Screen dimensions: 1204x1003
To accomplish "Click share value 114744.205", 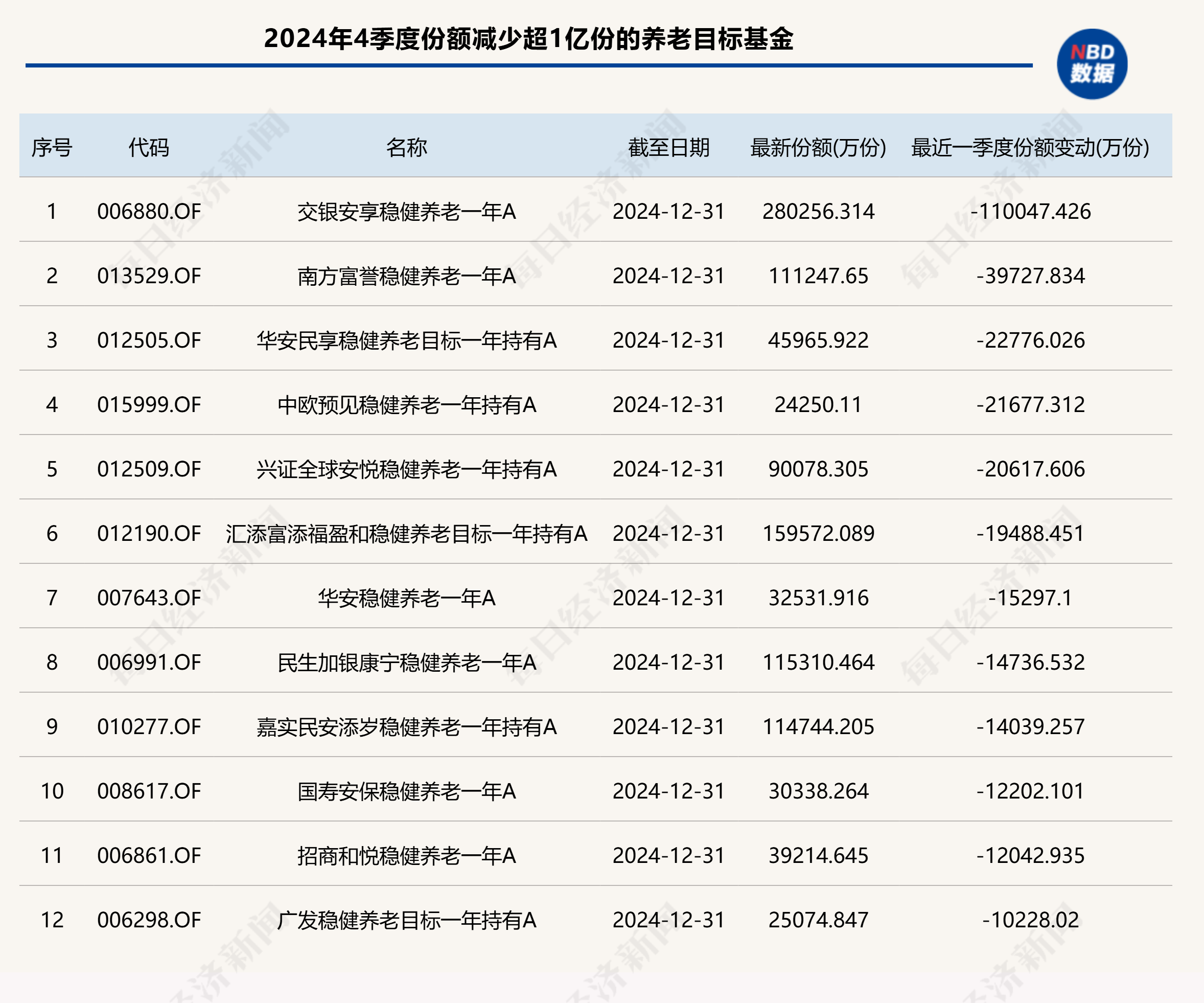I will [818, 726].
